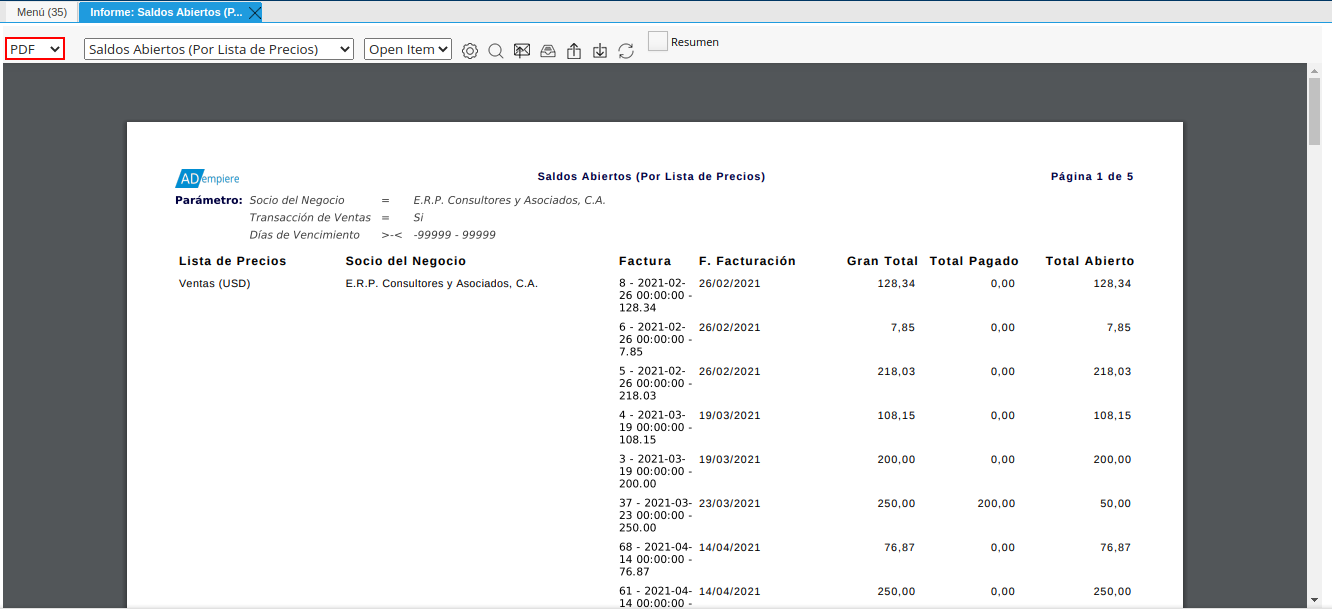This screenshot has height=609, width=1332.
Task: Click invoice entry 37 - 2021-03-23
Action: click(656, 516)
